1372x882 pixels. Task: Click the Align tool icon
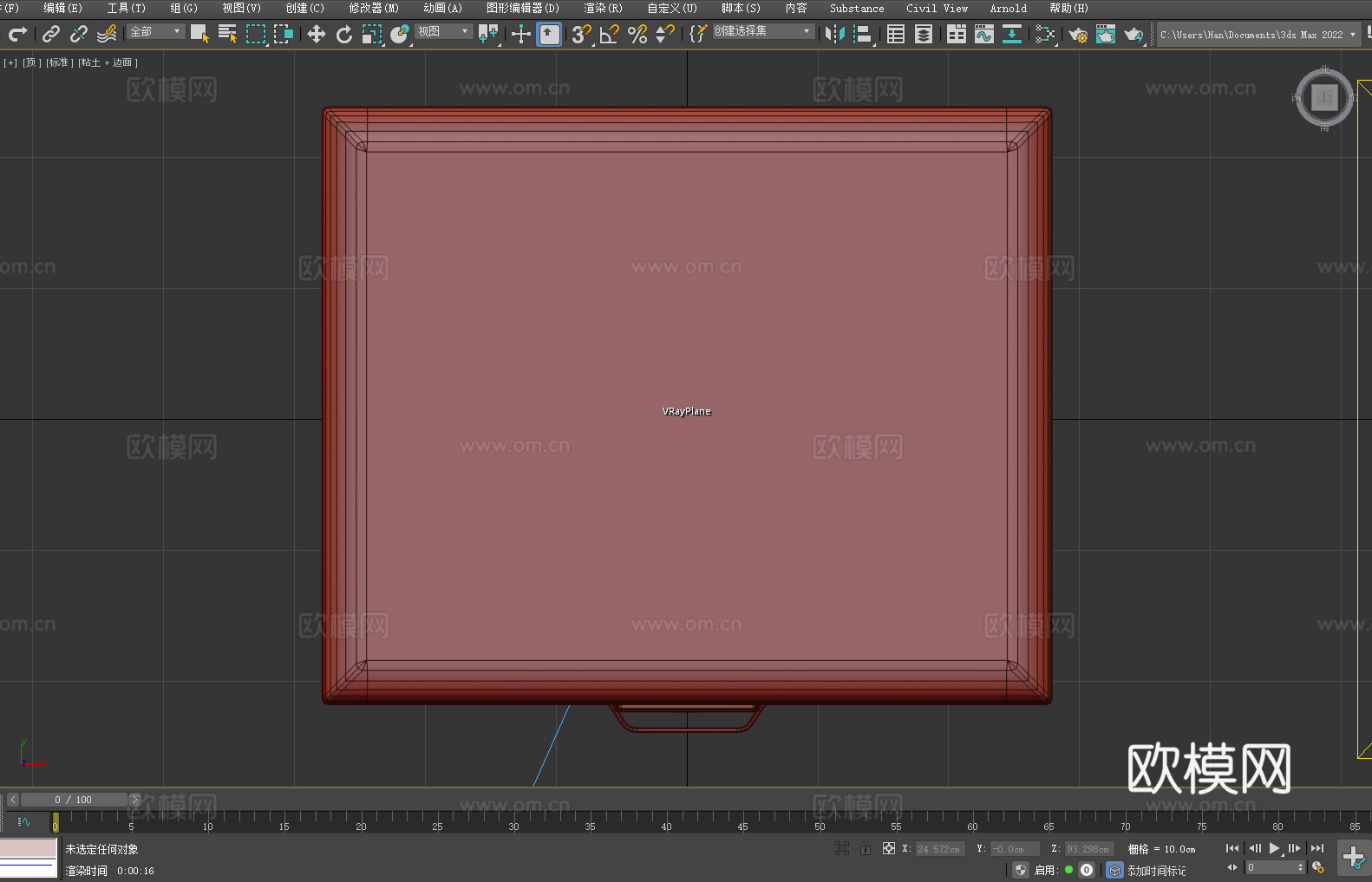click(863, 34)
